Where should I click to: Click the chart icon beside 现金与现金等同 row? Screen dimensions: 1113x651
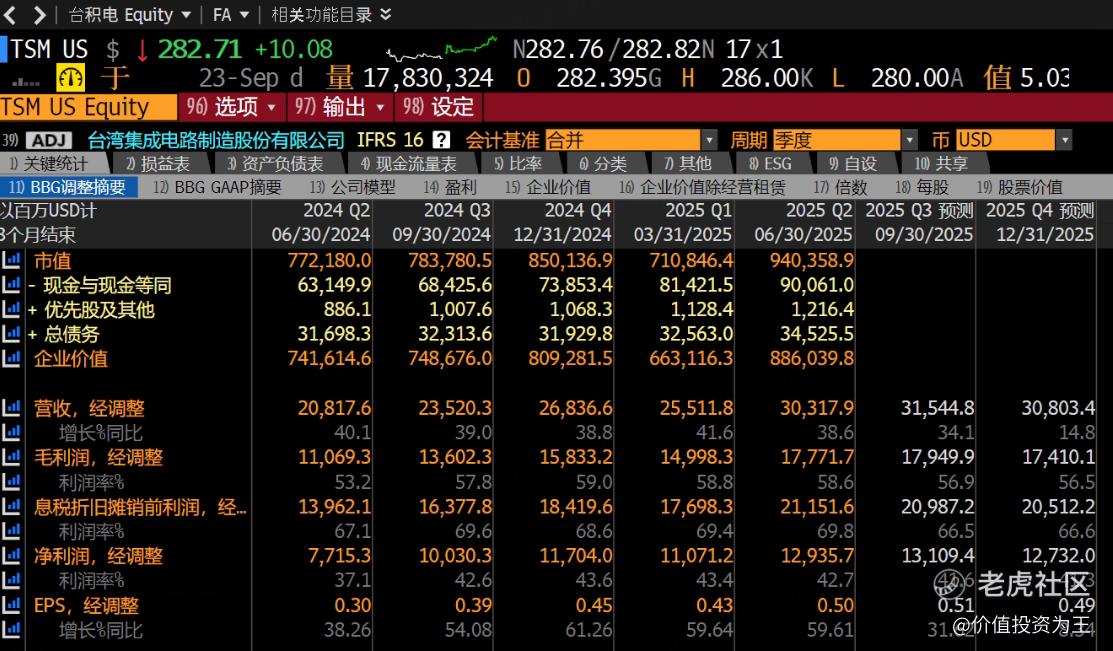tap(11, 285)
